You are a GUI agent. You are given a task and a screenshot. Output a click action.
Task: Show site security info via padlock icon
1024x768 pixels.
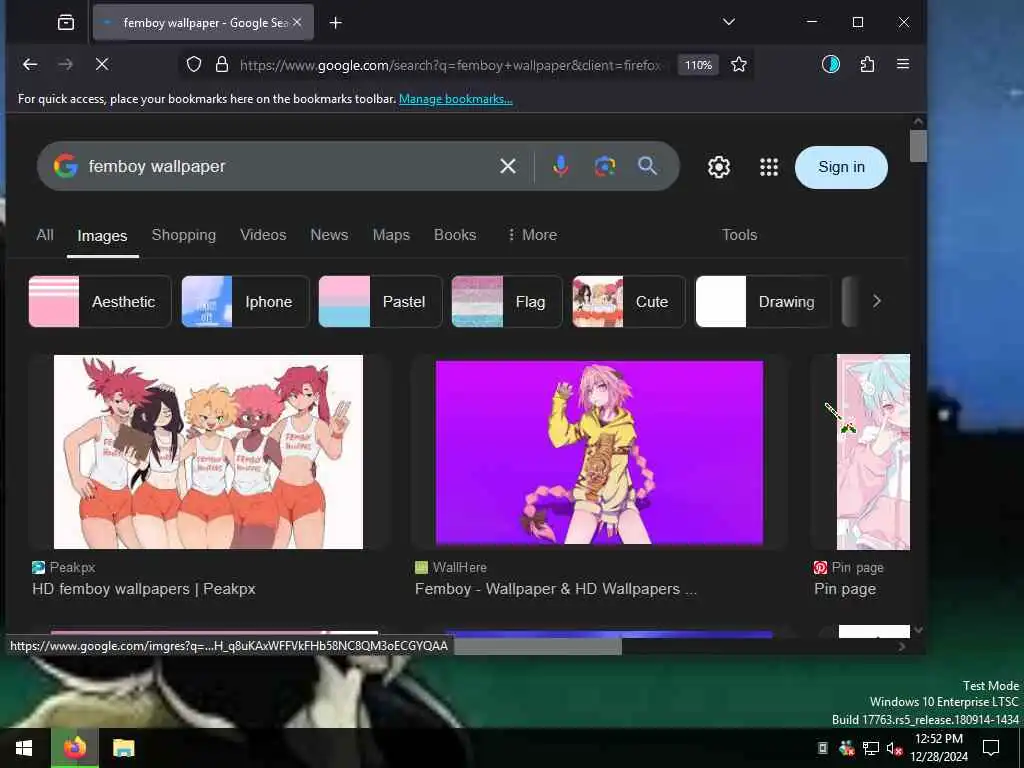222,65
